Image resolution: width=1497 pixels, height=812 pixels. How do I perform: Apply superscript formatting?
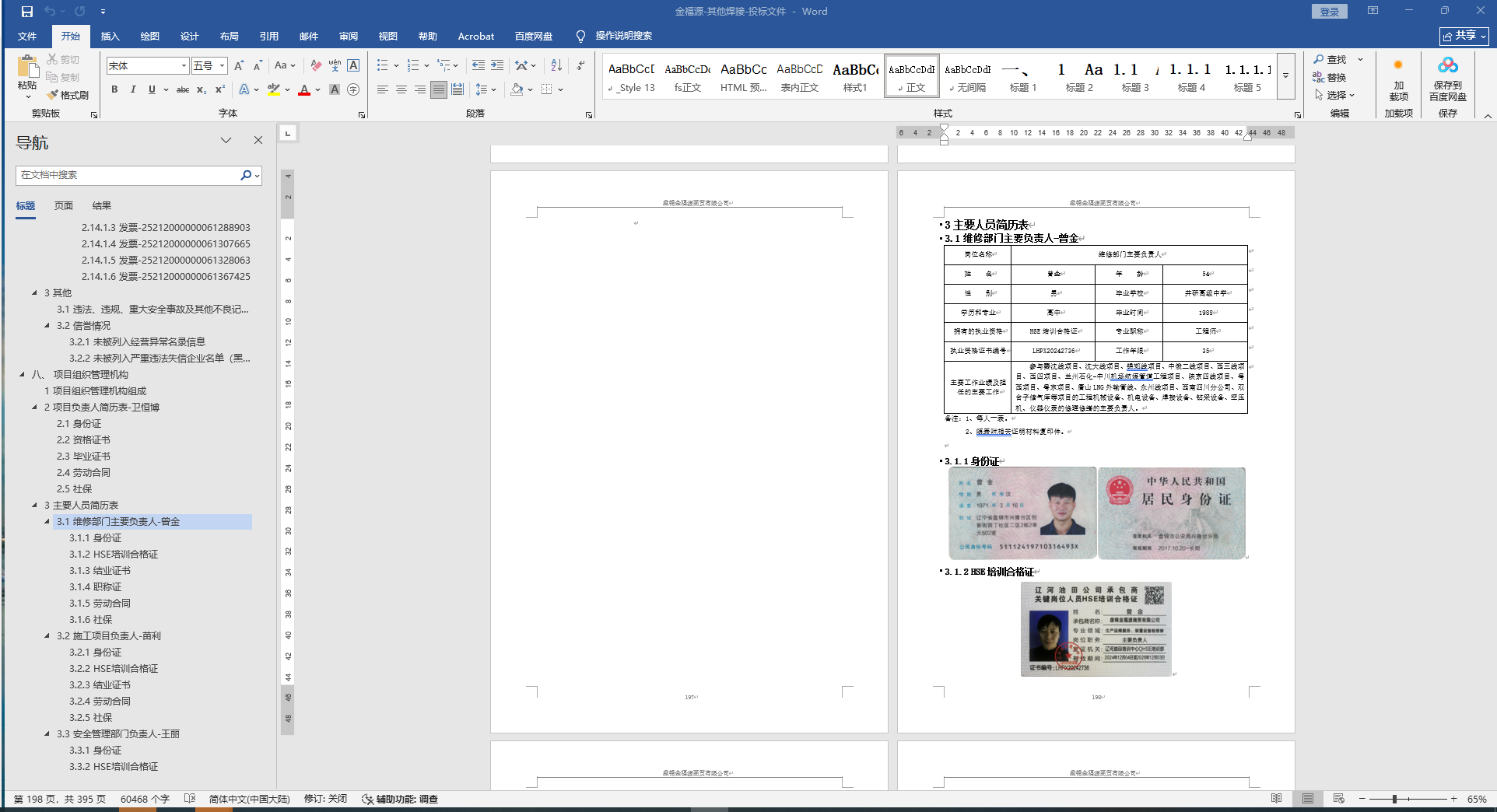click(x=220, y=89)
